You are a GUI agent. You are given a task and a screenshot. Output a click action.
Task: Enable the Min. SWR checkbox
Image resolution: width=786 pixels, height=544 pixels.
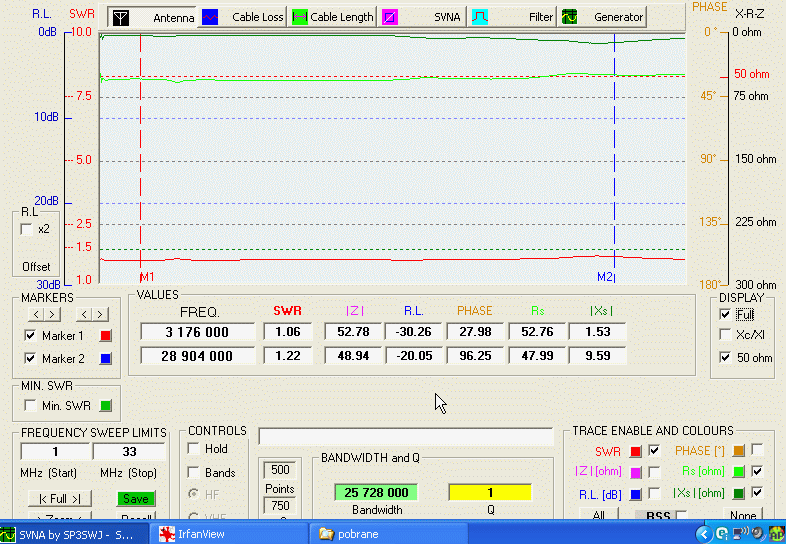[28, 405]
